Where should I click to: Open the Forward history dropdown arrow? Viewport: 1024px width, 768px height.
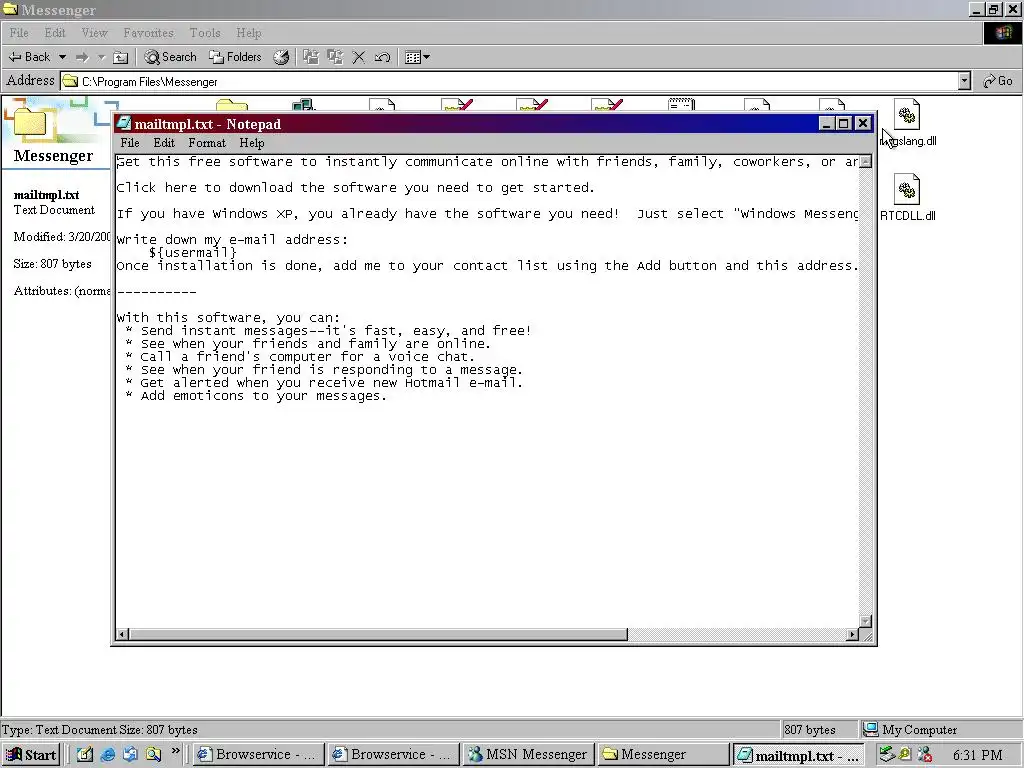[x=101, y=57]
